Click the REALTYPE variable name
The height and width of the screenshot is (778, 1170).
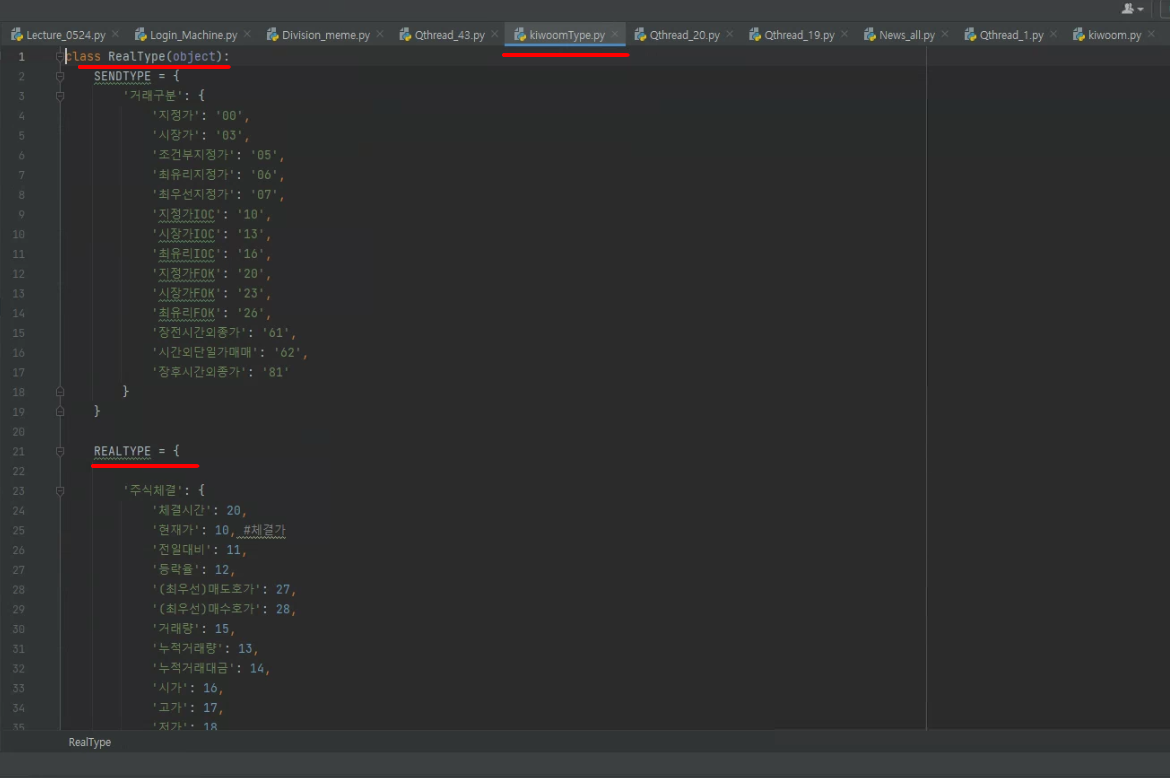122,451
